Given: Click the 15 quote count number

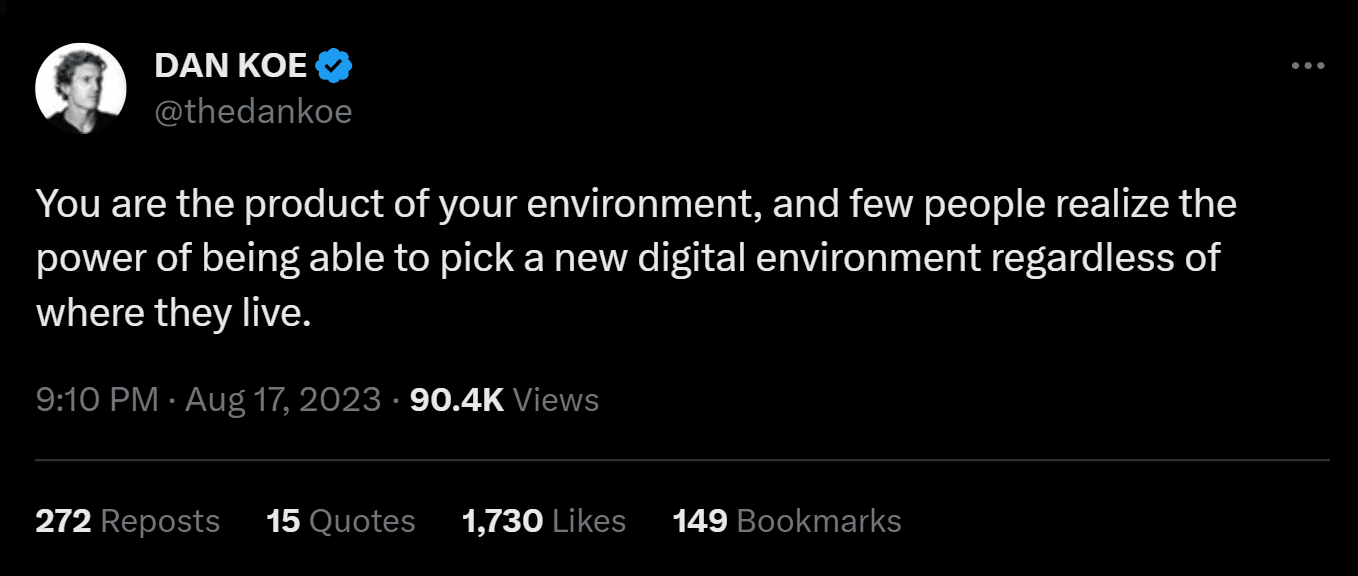Looking at the screenshot, I should pos(283,521).
